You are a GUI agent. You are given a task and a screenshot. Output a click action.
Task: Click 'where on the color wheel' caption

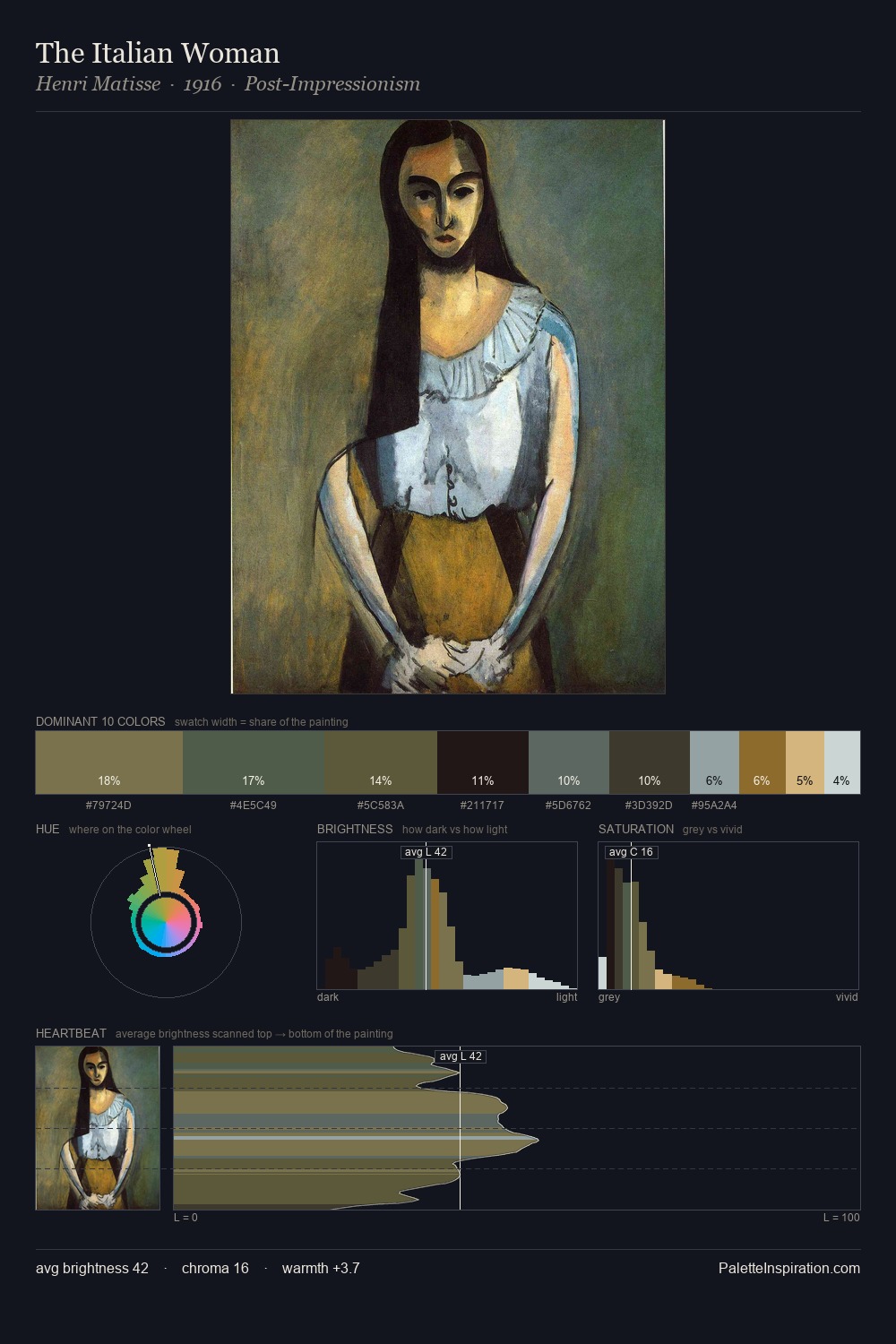point(130,829)
